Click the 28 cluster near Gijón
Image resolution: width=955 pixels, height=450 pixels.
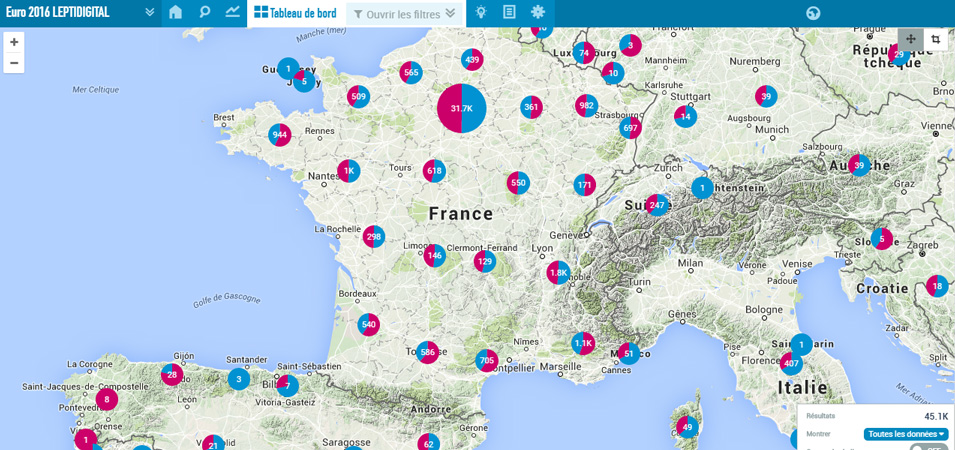click(172, 374)
